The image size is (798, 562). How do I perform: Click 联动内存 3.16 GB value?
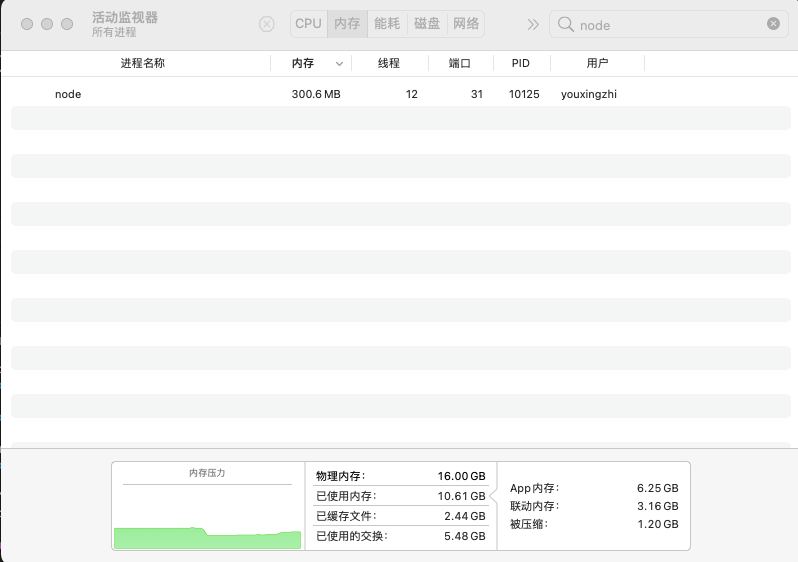click(658, 506)
